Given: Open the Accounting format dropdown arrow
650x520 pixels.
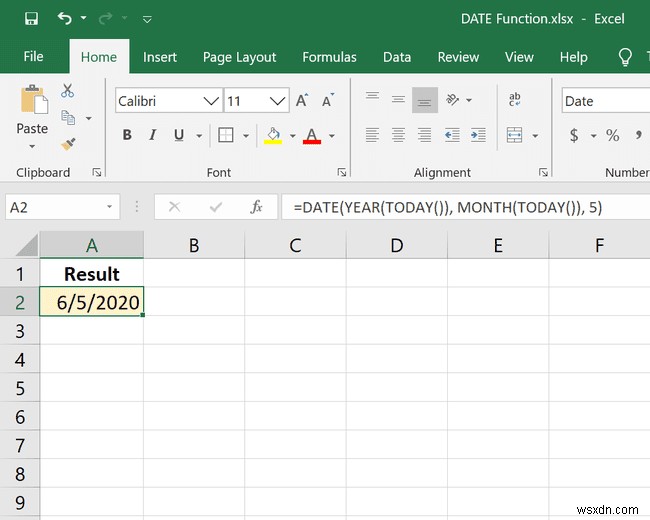Looking at the screenshot, I should click(x=594, y=136).
